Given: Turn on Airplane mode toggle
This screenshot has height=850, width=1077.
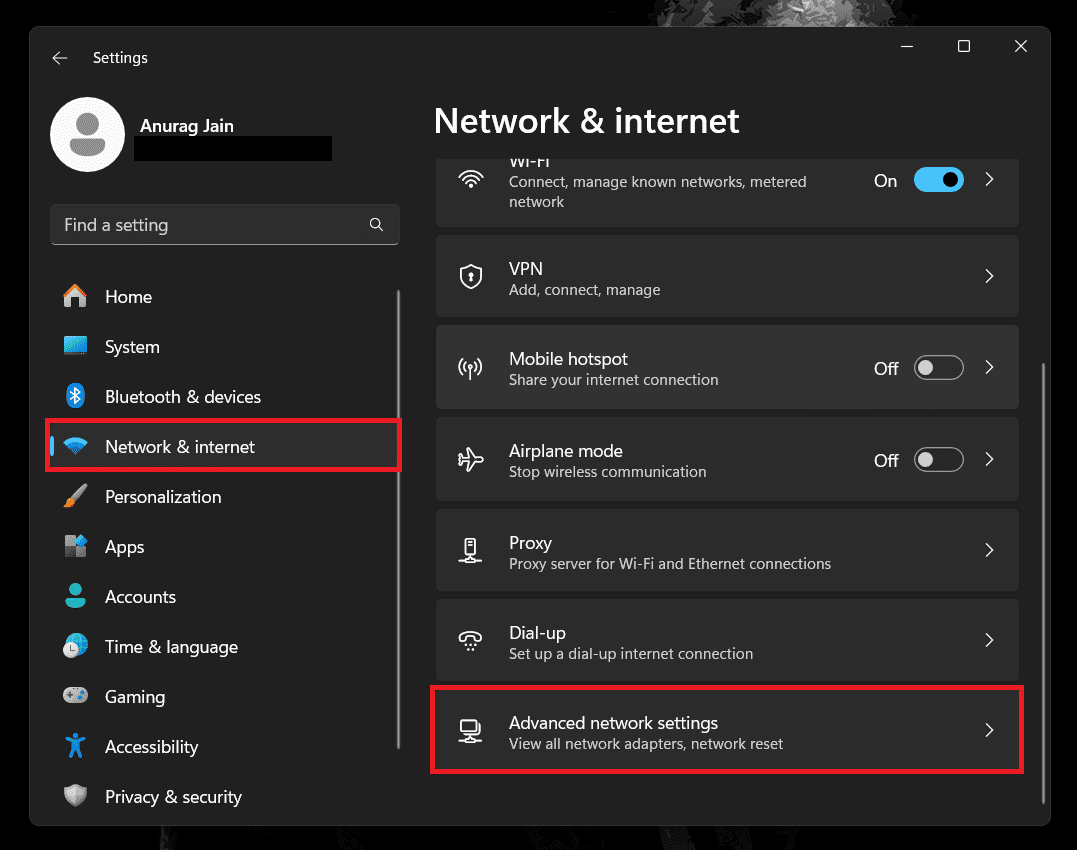Looking at the screenshot, I should point(938,460).
